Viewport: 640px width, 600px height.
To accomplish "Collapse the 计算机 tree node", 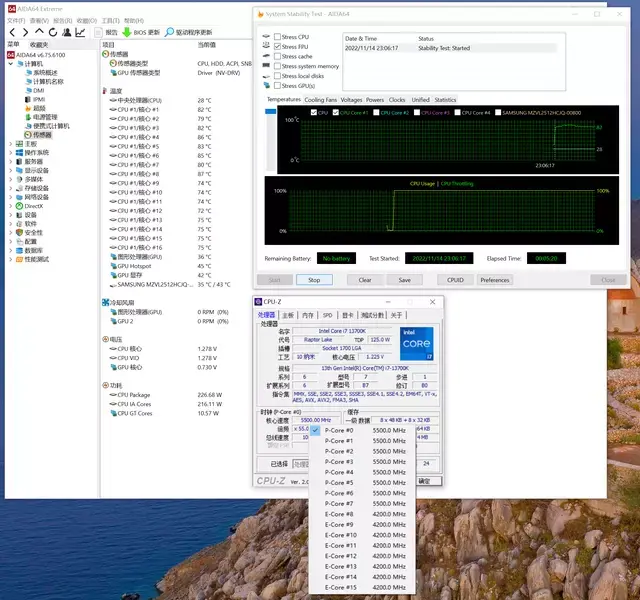I will (x=11, y=64).
